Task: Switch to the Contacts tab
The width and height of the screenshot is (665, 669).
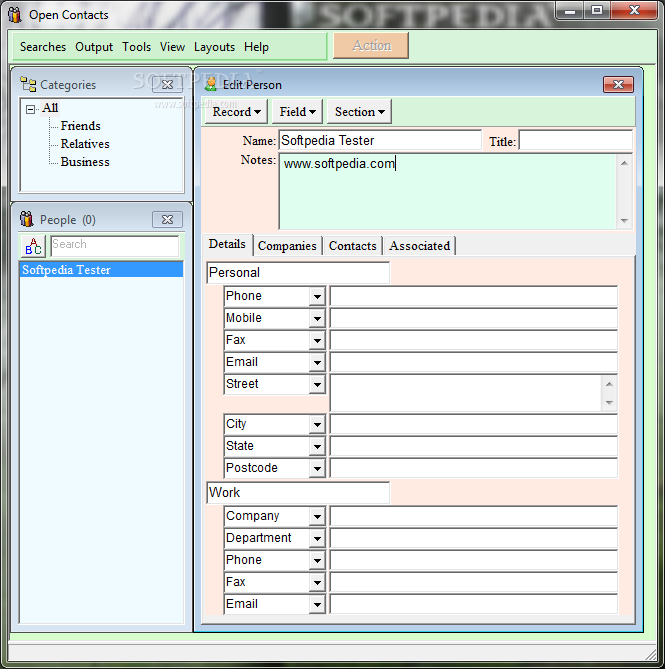Action: pos(352,246)
